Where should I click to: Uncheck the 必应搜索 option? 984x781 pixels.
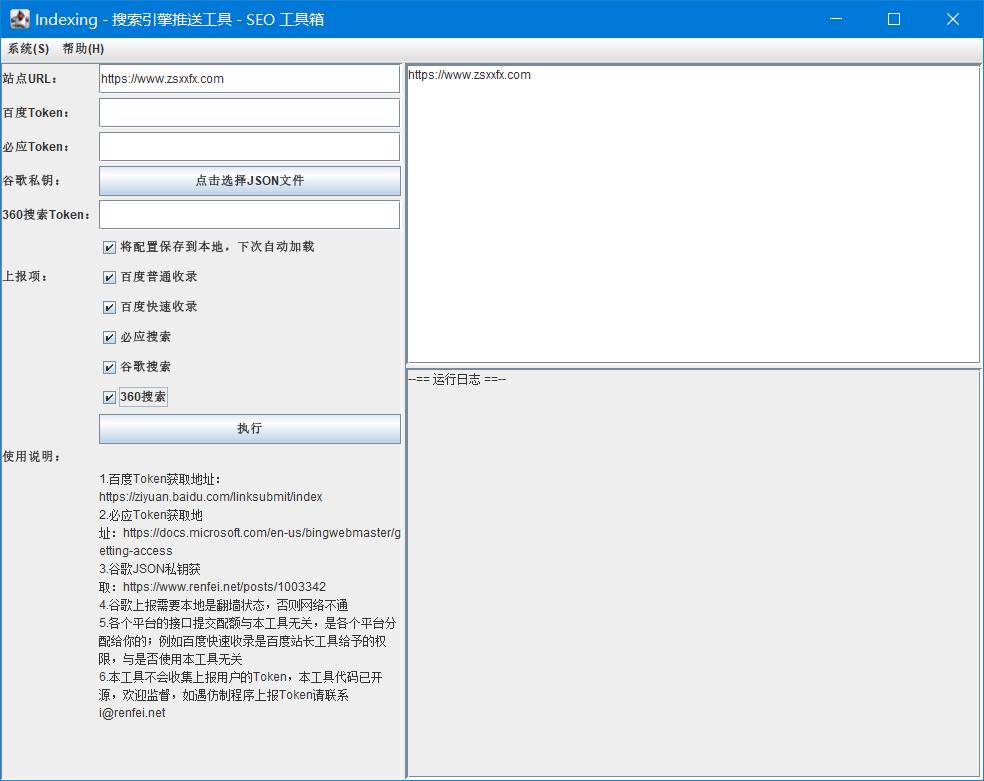(109, 337)
